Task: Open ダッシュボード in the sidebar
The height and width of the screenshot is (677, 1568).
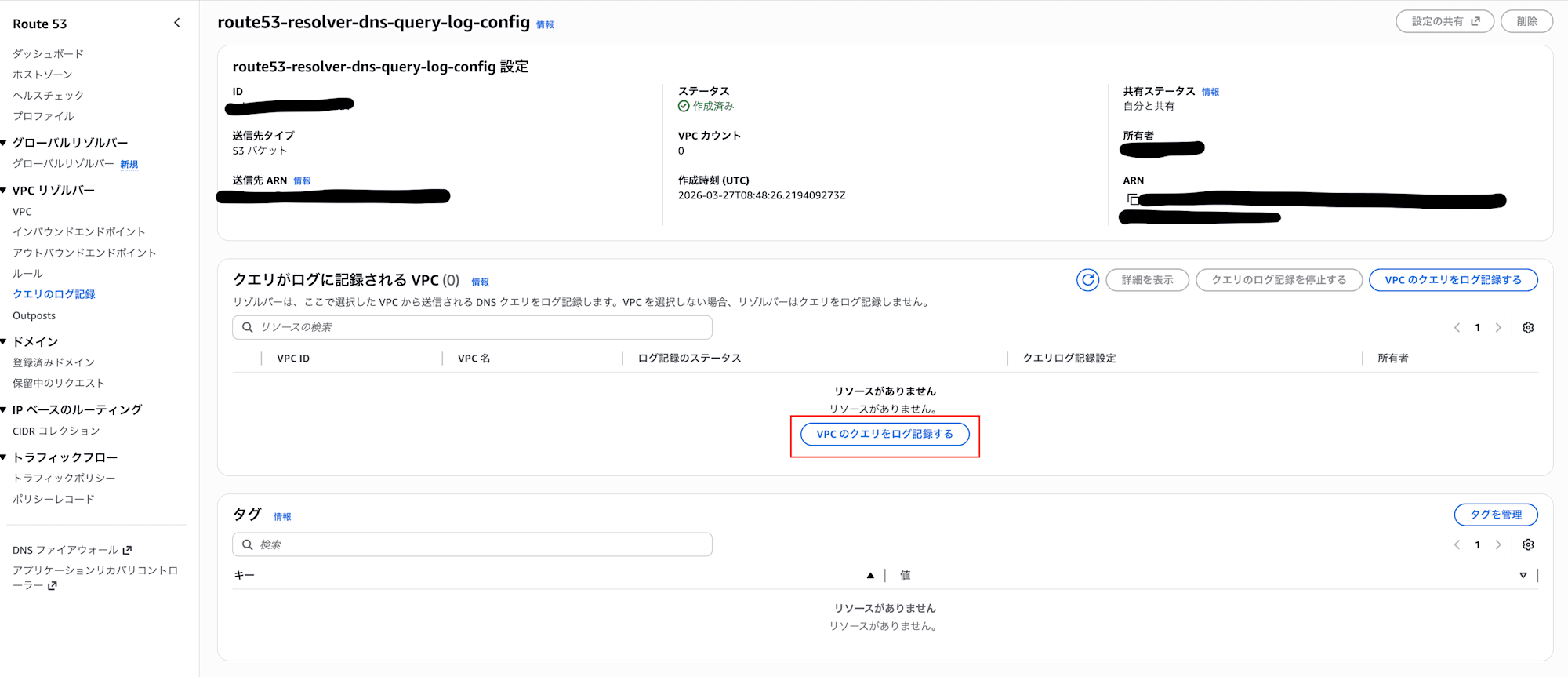Action: point(48,54)
